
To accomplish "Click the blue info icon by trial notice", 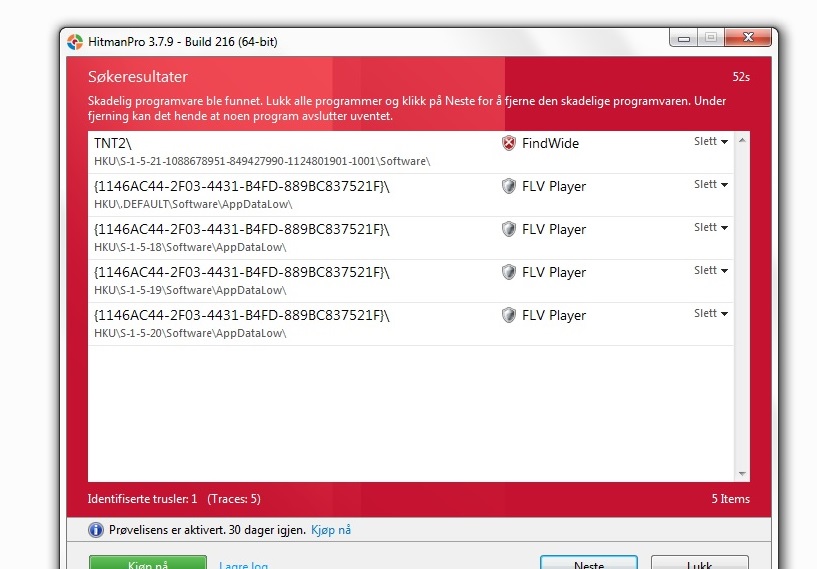I will (96, 530).
